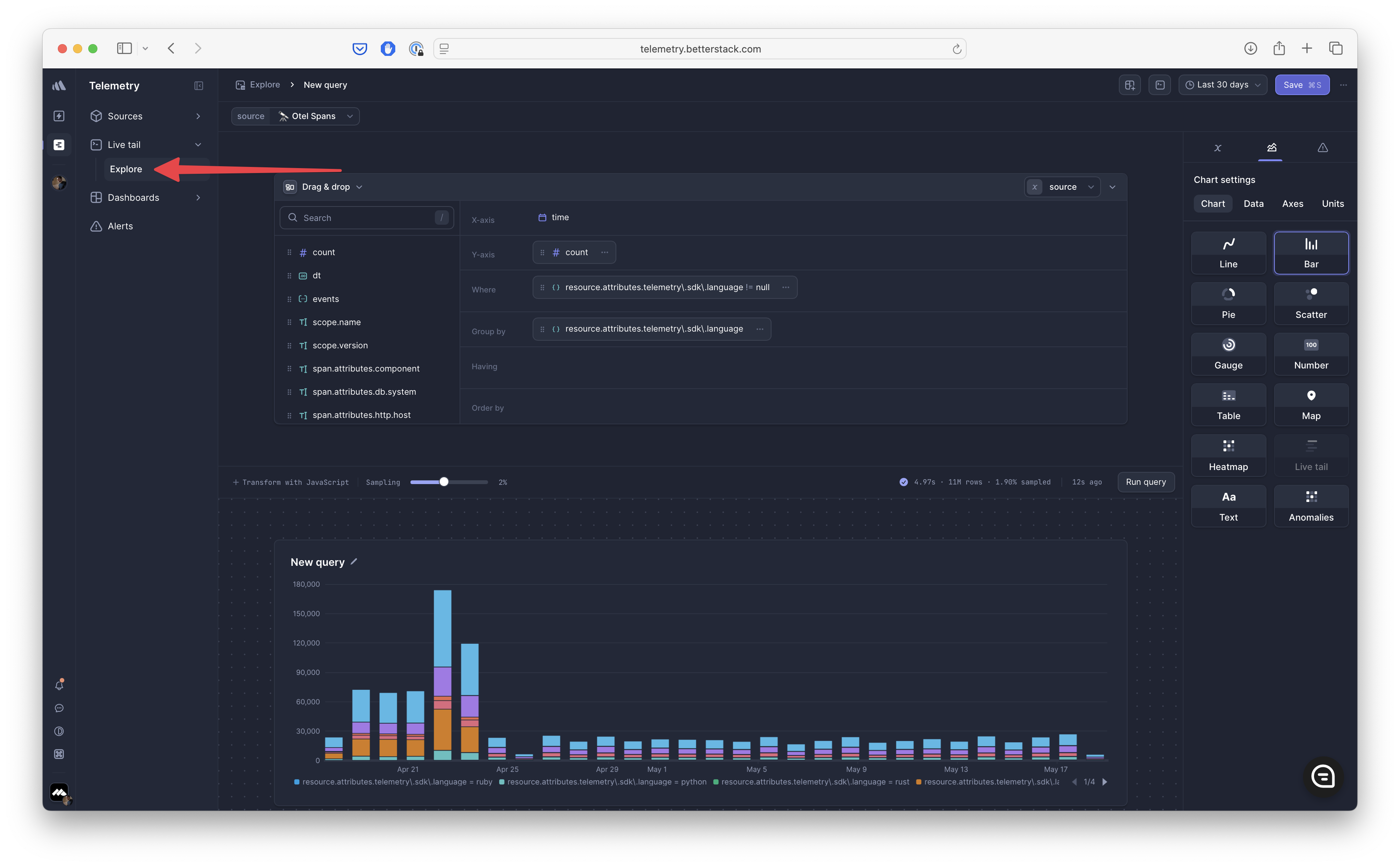
Task: Go to previous legend page
Action: pos(1074,781)
